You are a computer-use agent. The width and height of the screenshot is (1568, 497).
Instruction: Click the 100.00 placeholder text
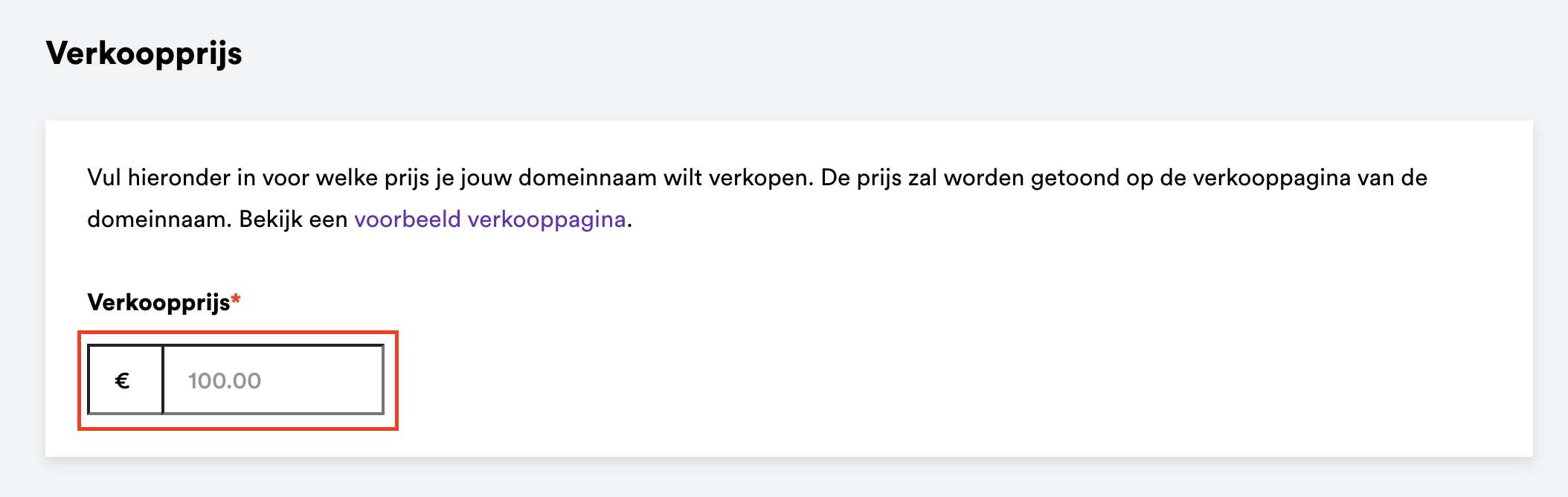225,381
